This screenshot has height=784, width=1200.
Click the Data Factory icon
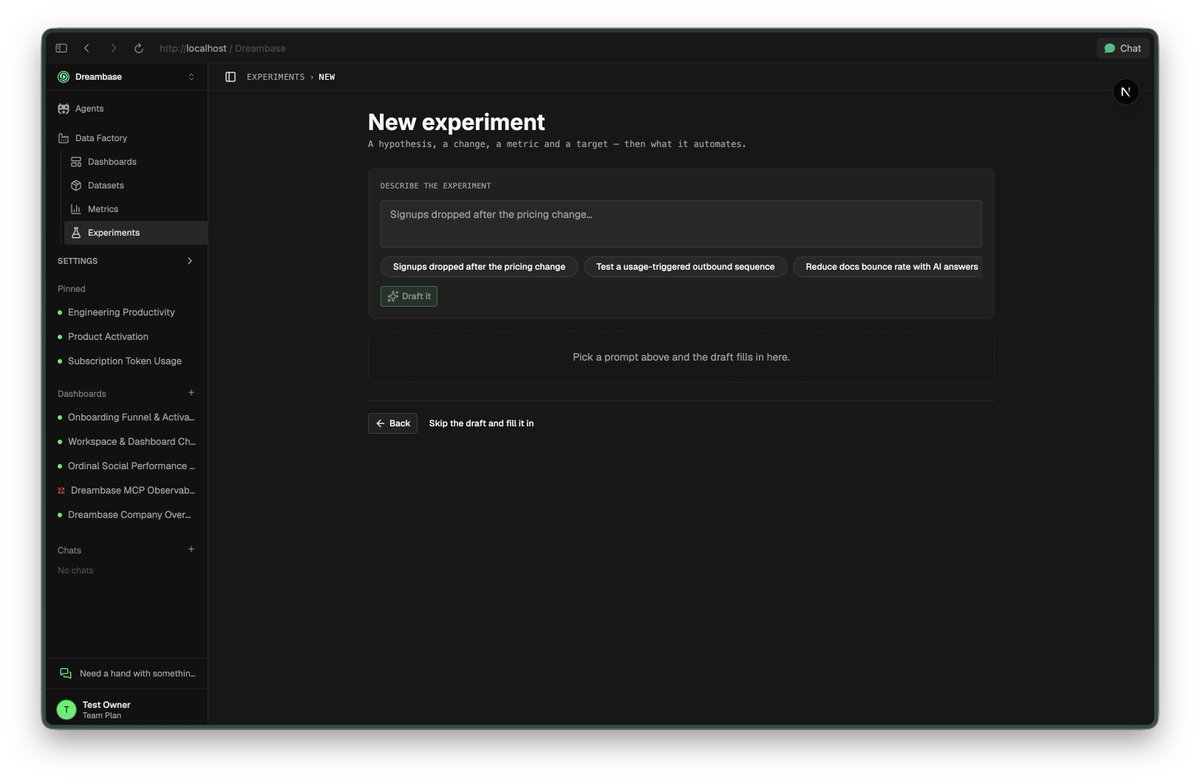click(x=63, y=138)
